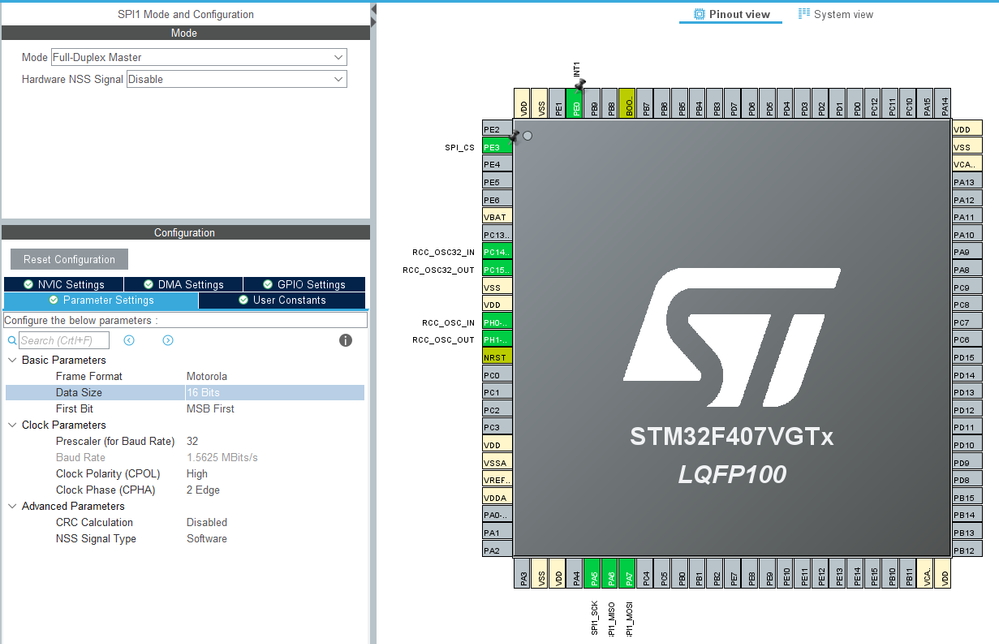
Task: Click the PD8 pin
Action: [x=967, y=480]
